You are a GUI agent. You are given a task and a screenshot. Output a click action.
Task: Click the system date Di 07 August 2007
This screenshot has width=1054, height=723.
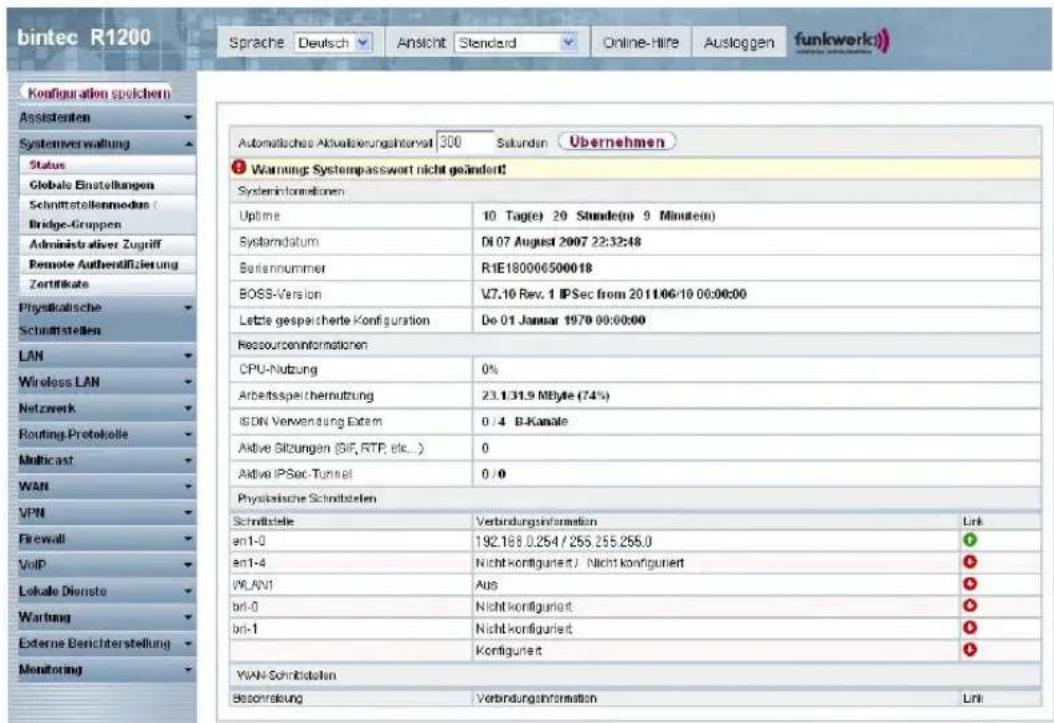tap(561, 242)
